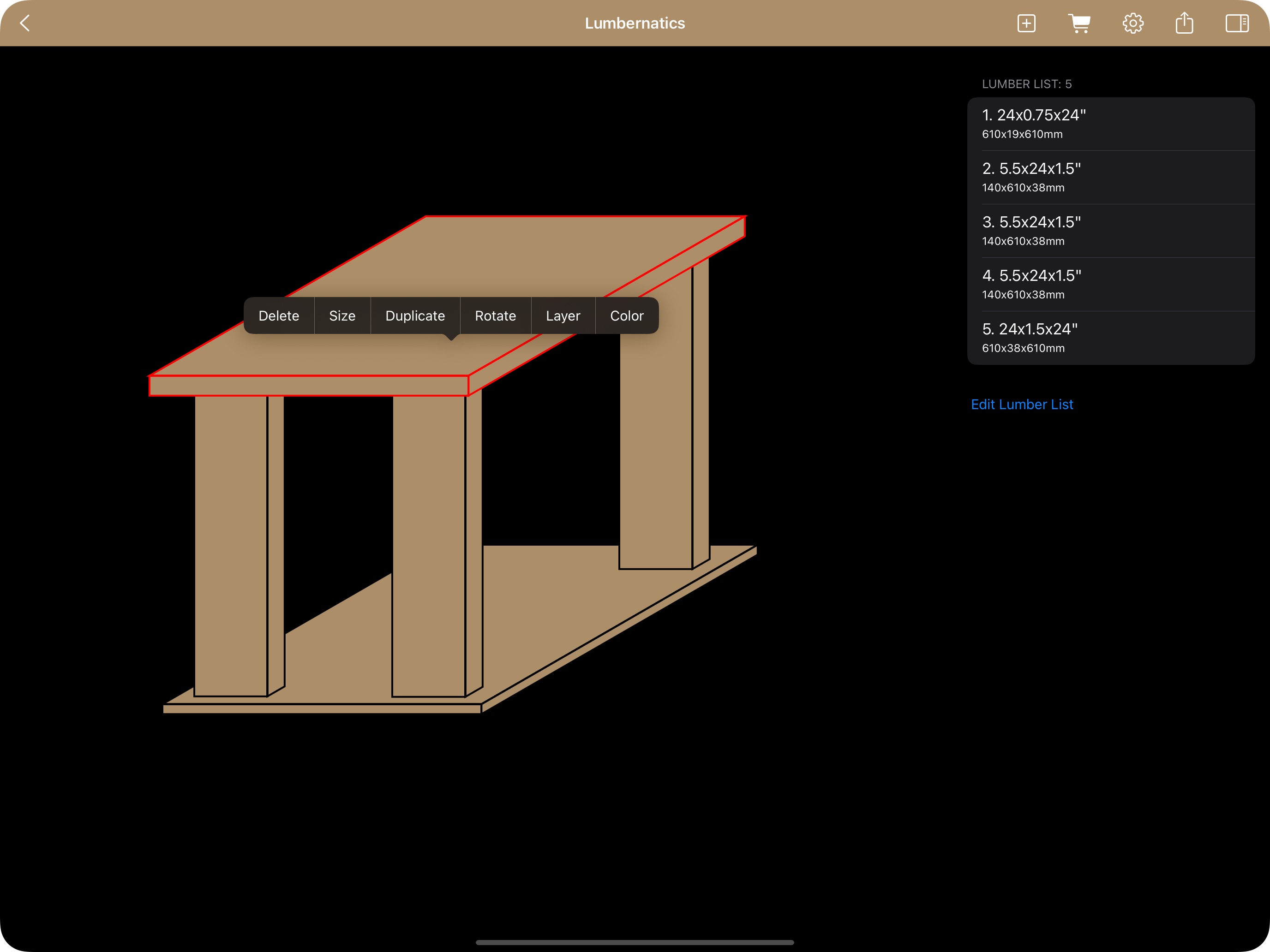The height and width of the screenshot is (952, 1270).
Task: Rotate the selected lumber piece
Action: (x=495, y=315)
